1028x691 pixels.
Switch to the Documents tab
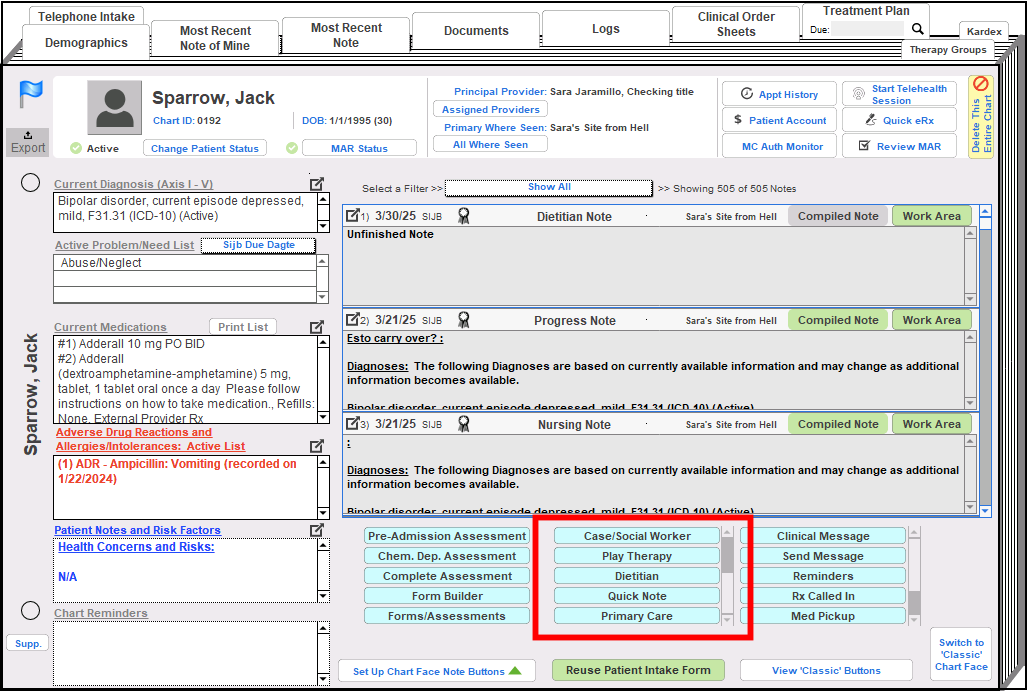(475, 30)
